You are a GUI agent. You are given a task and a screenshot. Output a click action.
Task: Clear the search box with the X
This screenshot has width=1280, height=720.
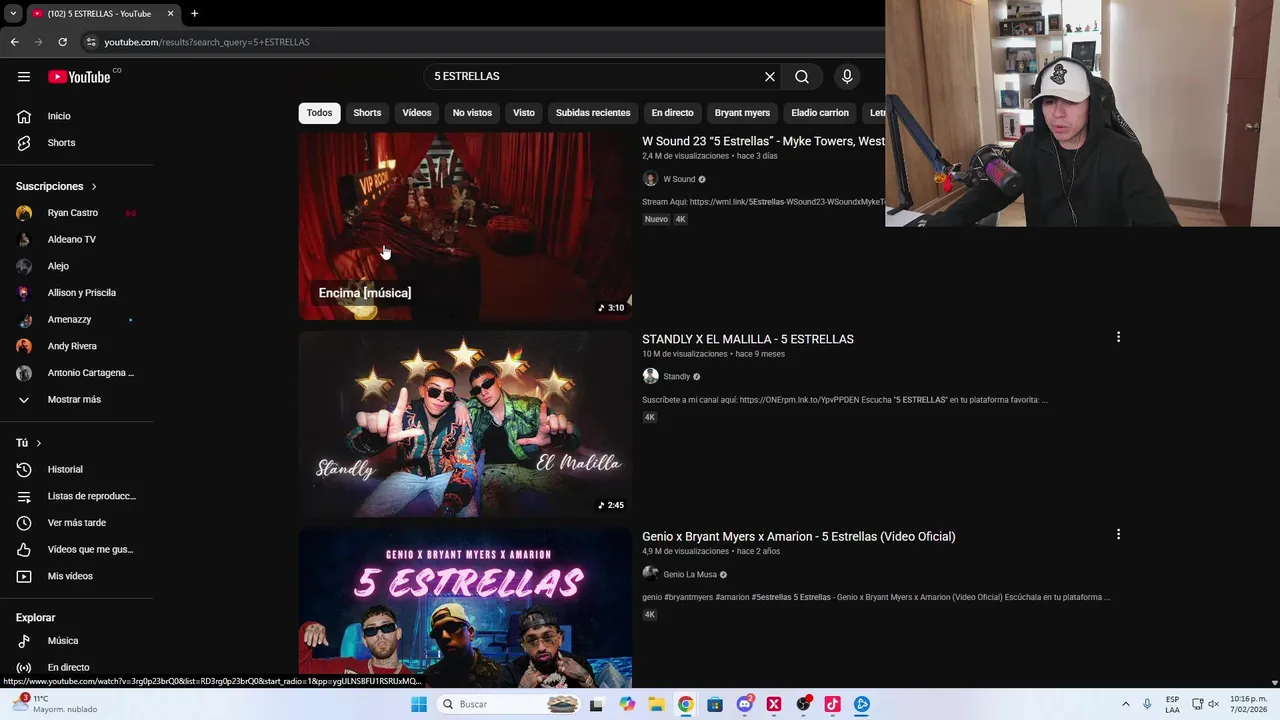770,77
